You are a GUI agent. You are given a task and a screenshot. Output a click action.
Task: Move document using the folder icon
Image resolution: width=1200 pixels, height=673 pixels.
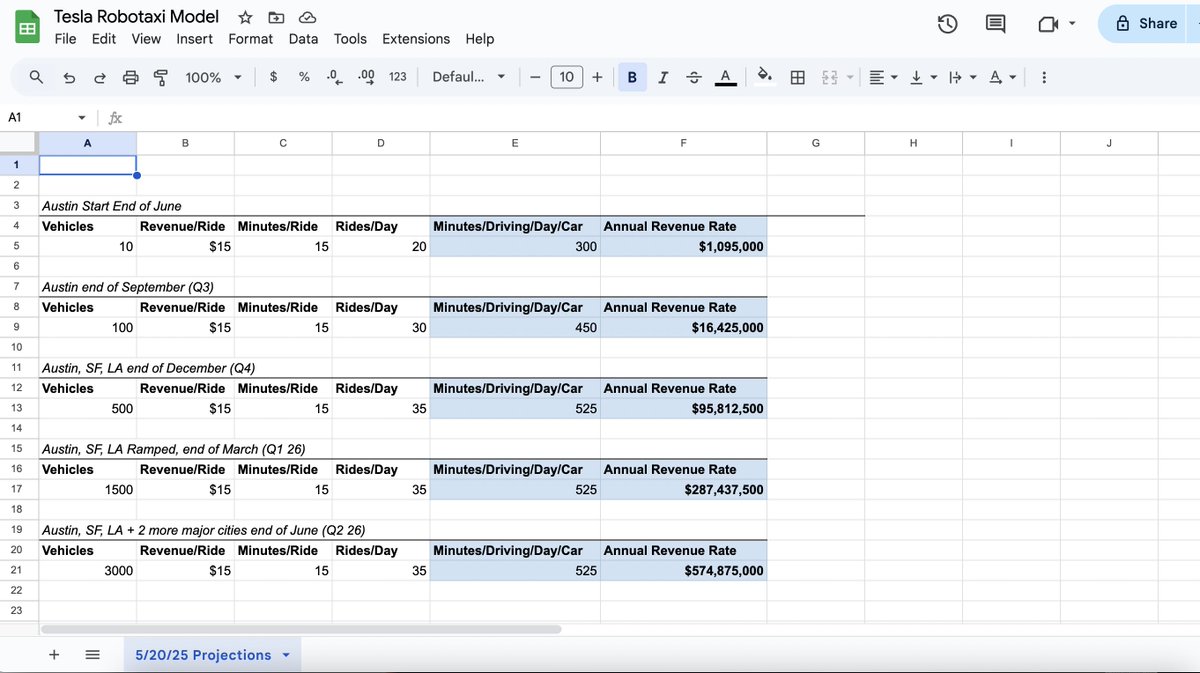tap(276, 17)
